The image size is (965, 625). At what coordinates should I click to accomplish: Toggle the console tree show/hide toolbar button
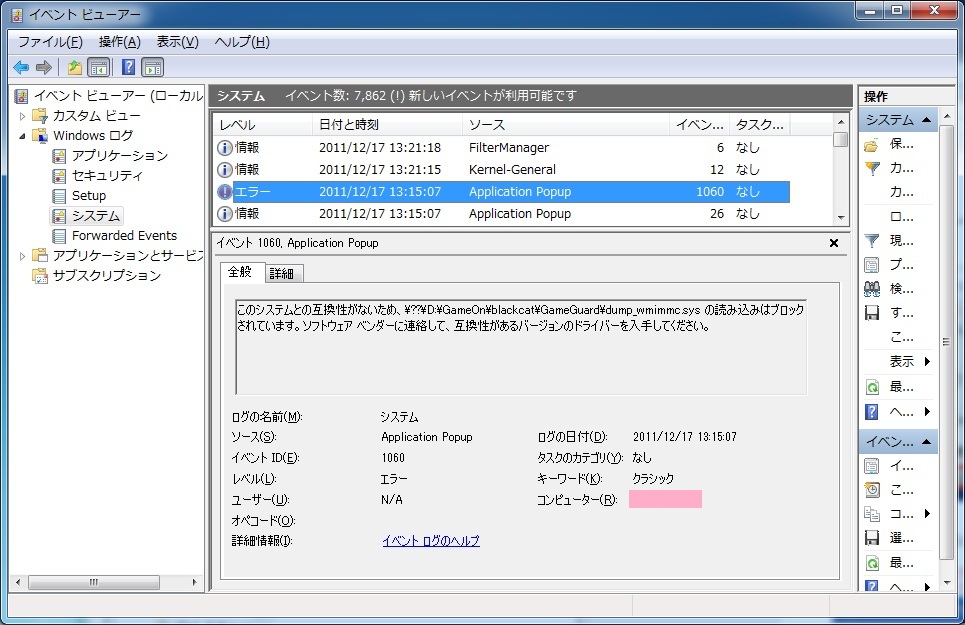[98, 67]
